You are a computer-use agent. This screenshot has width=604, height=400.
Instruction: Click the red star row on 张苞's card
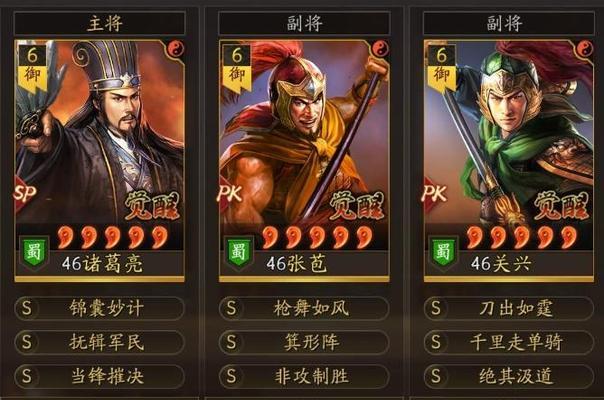(x=317, y=237)
